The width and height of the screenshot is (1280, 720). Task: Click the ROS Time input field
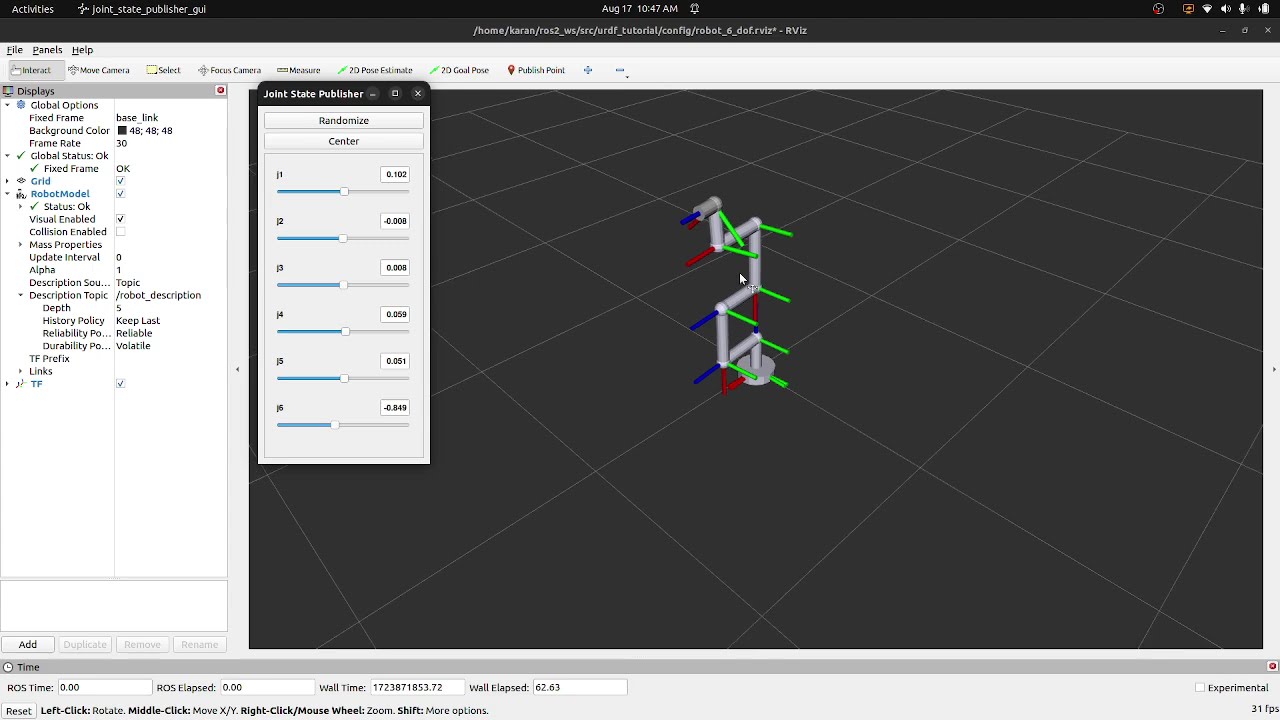104,688
